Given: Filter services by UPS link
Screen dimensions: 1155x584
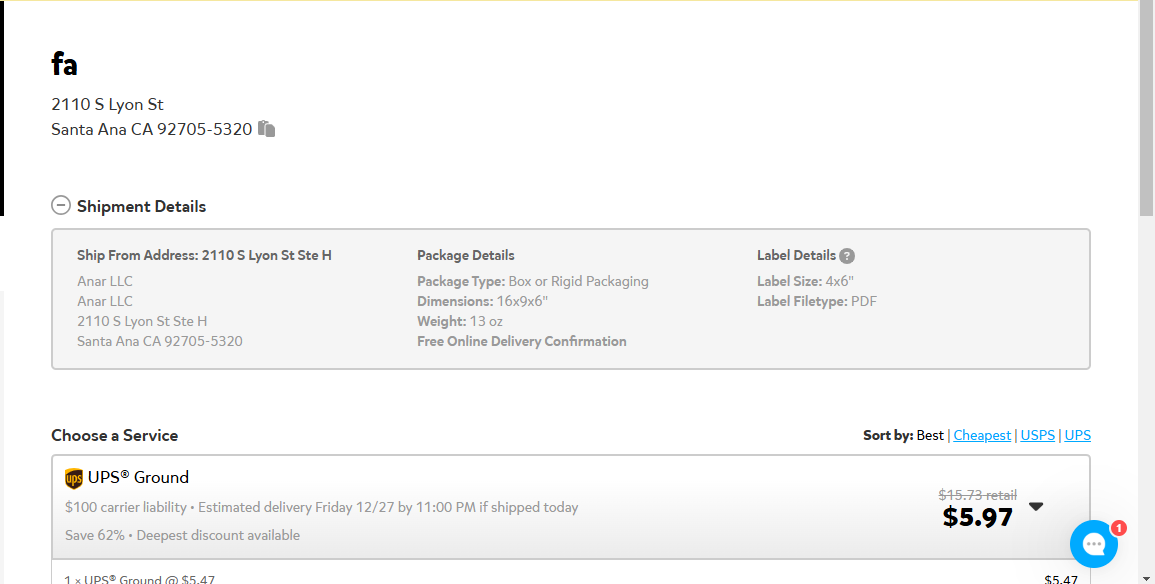Looking at the screenshot, I should (x=1078, y=435).
